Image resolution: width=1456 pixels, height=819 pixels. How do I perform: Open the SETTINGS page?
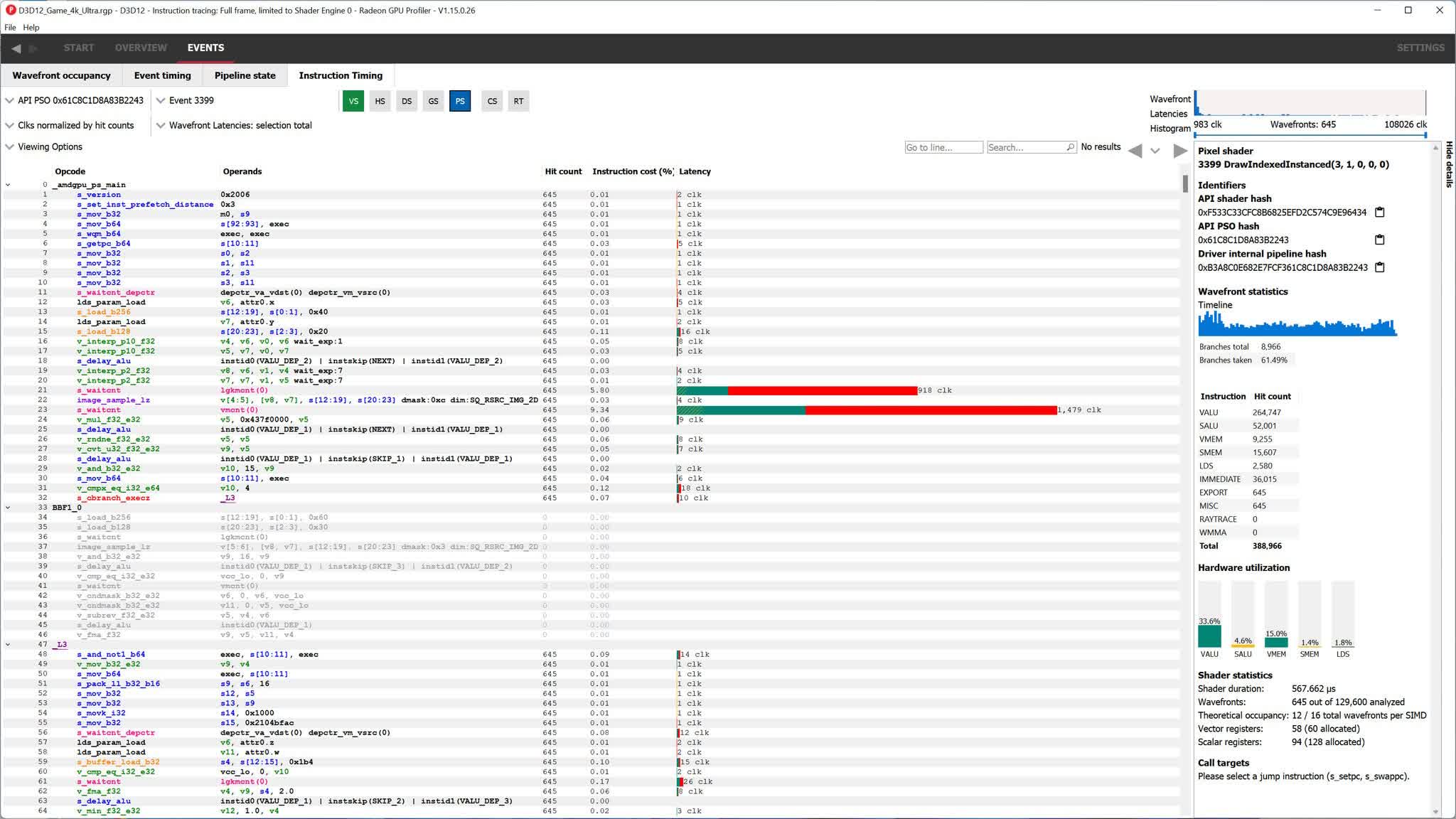pyautogui.click(x=1420, y=48)
